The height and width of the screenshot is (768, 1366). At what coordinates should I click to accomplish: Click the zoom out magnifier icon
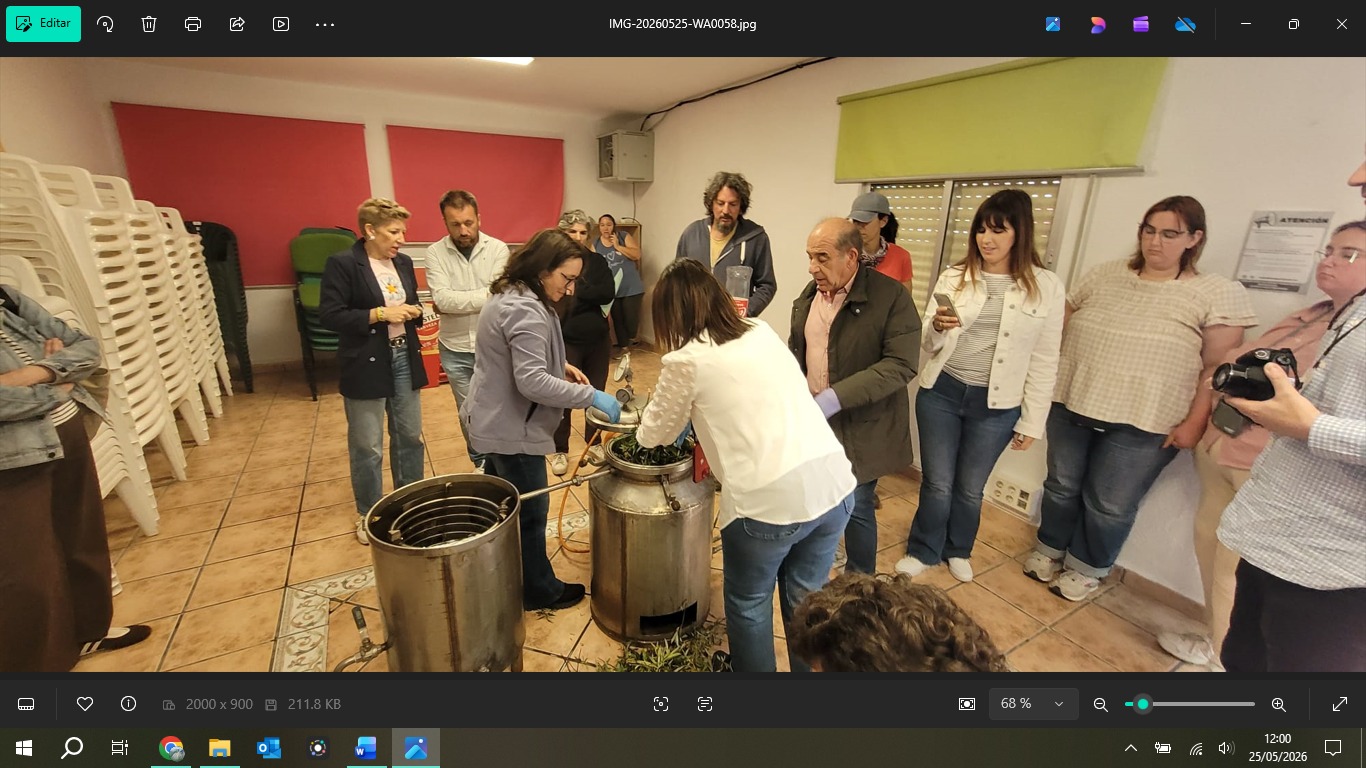click(x=1101, y=704)
